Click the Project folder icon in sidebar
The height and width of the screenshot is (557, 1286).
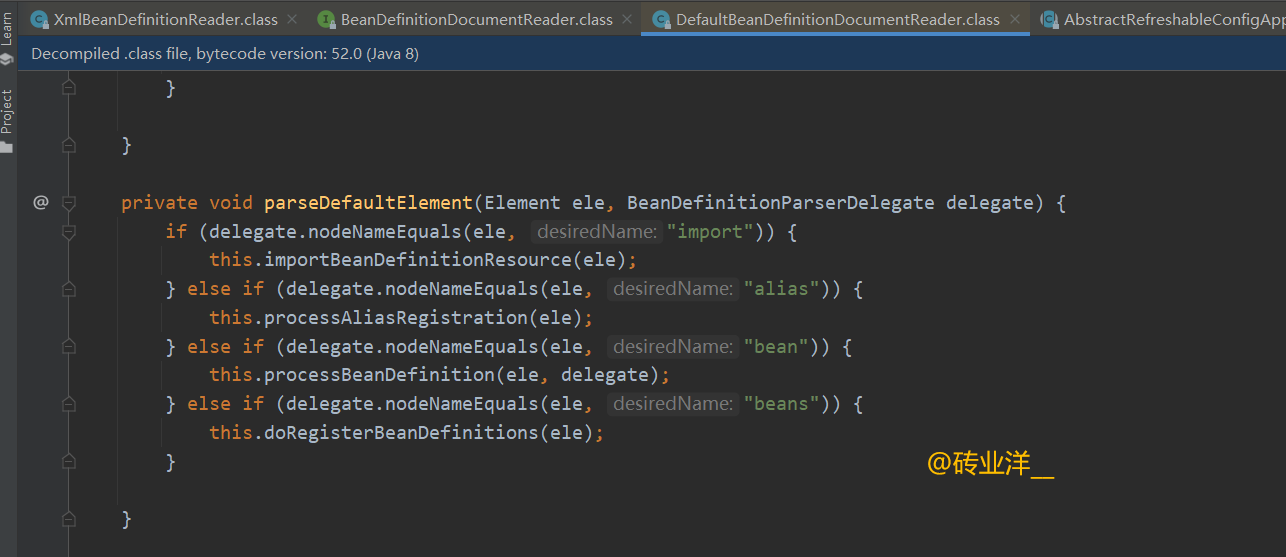coord(7,147)
